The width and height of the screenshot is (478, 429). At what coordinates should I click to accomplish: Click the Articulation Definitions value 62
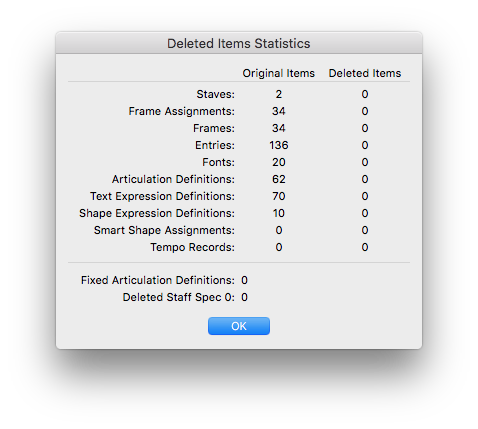[279, 179]
